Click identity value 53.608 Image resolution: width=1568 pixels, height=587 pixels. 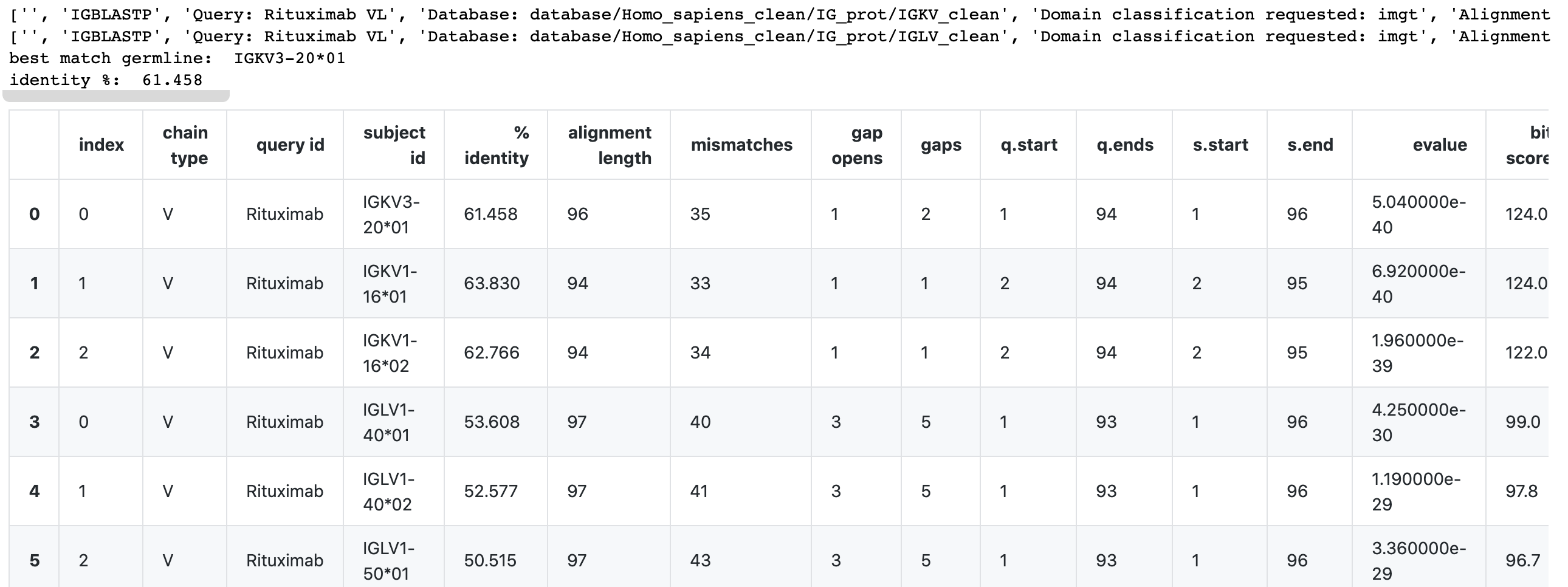click(x=492, y=422)
